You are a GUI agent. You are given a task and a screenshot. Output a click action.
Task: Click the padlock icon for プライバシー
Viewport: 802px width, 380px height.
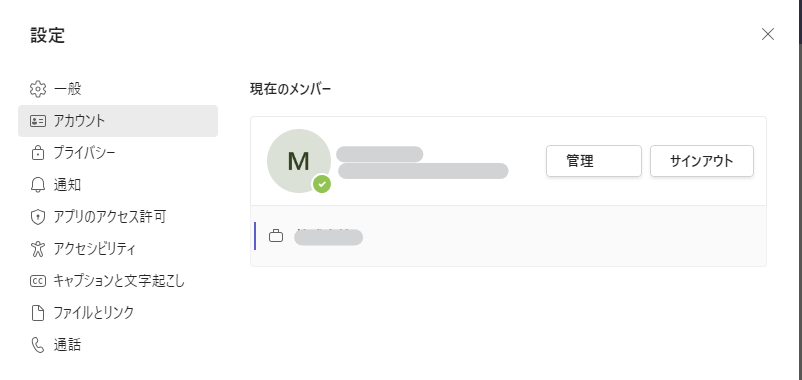click(x=38, y=152)
